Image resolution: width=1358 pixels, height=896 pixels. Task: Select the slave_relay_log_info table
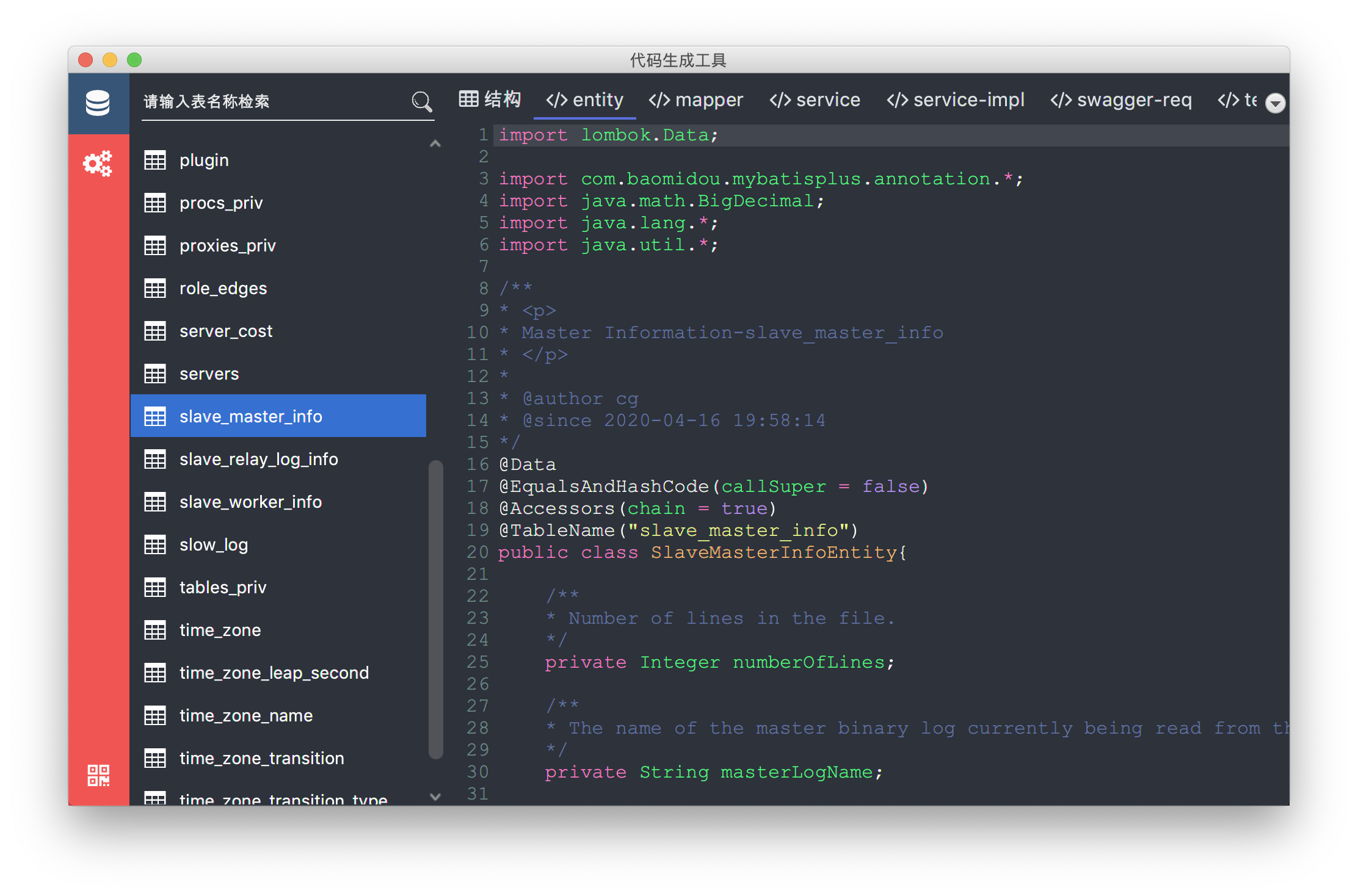(x=258, y=459)
